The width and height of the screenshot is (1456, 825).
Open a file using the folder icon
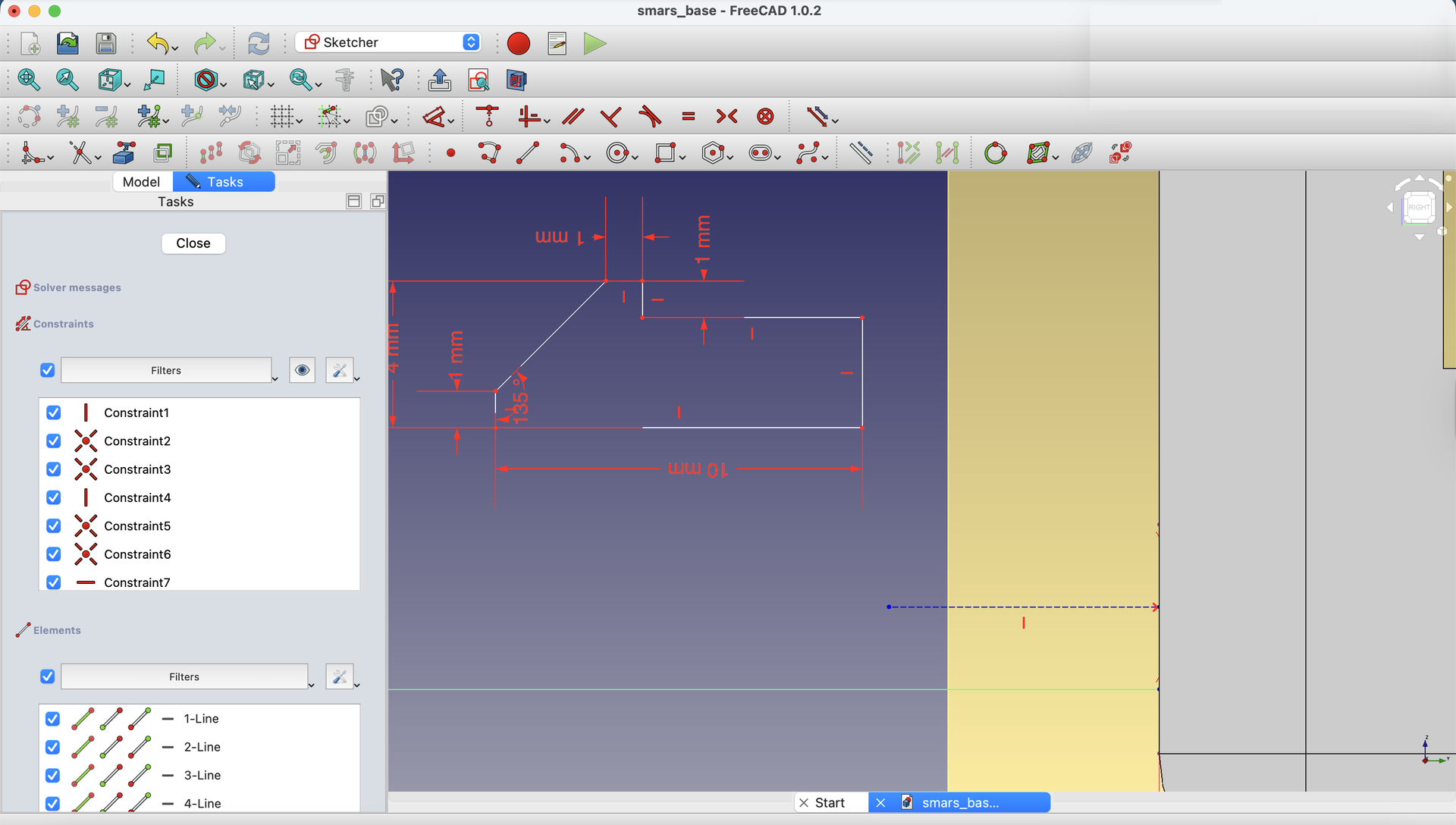[68, 43]
